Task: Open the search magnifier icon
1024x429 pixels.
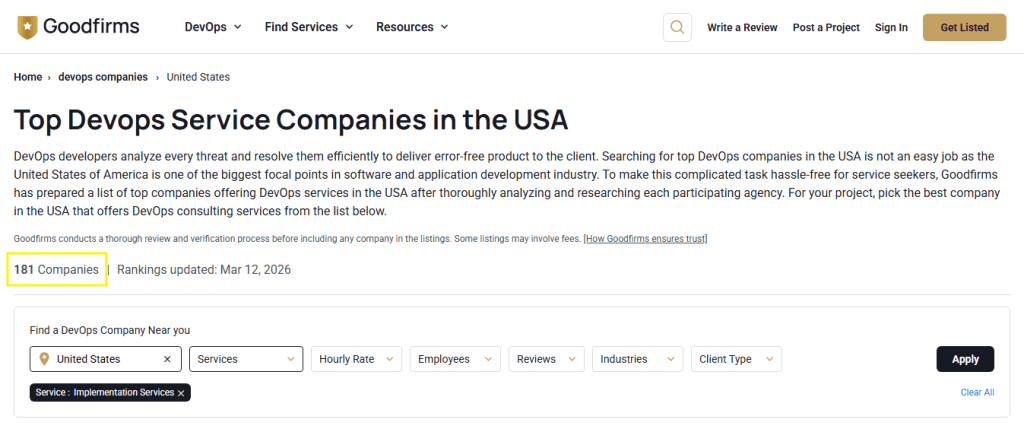Action: (677, 27)
